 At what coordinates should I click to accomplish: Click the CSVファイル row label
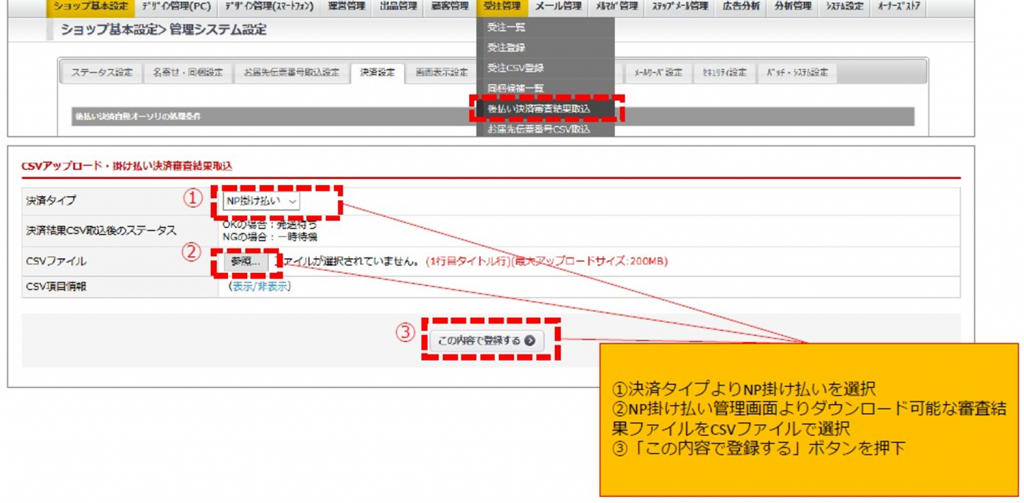point(56,261)
